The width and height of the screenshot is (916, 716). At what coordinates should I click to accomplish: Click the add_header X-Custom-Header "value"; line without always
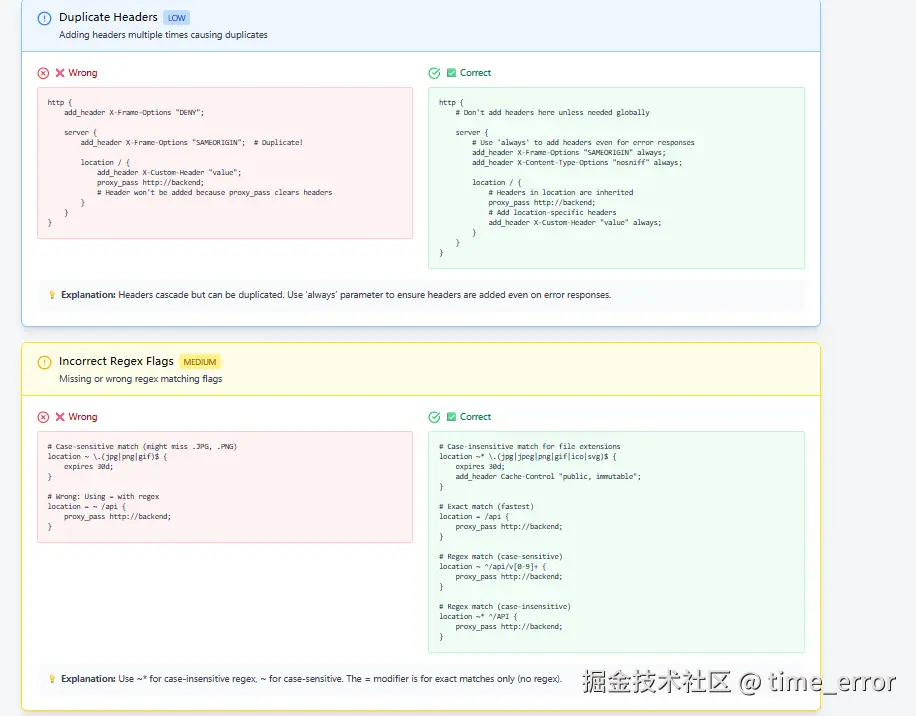(169, 172)
